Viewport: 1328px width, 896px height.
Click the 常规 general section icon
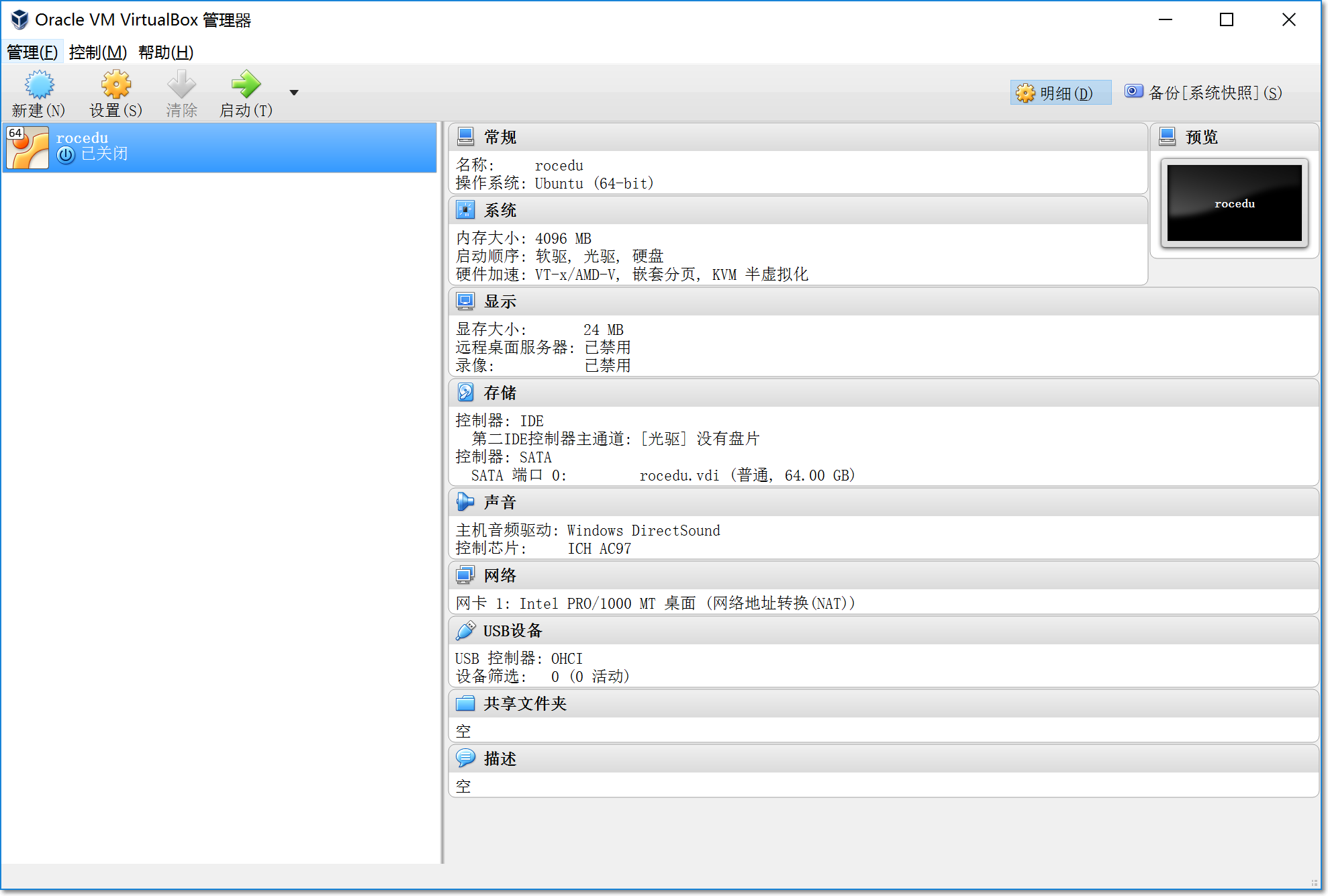click(x=465, y=137)
